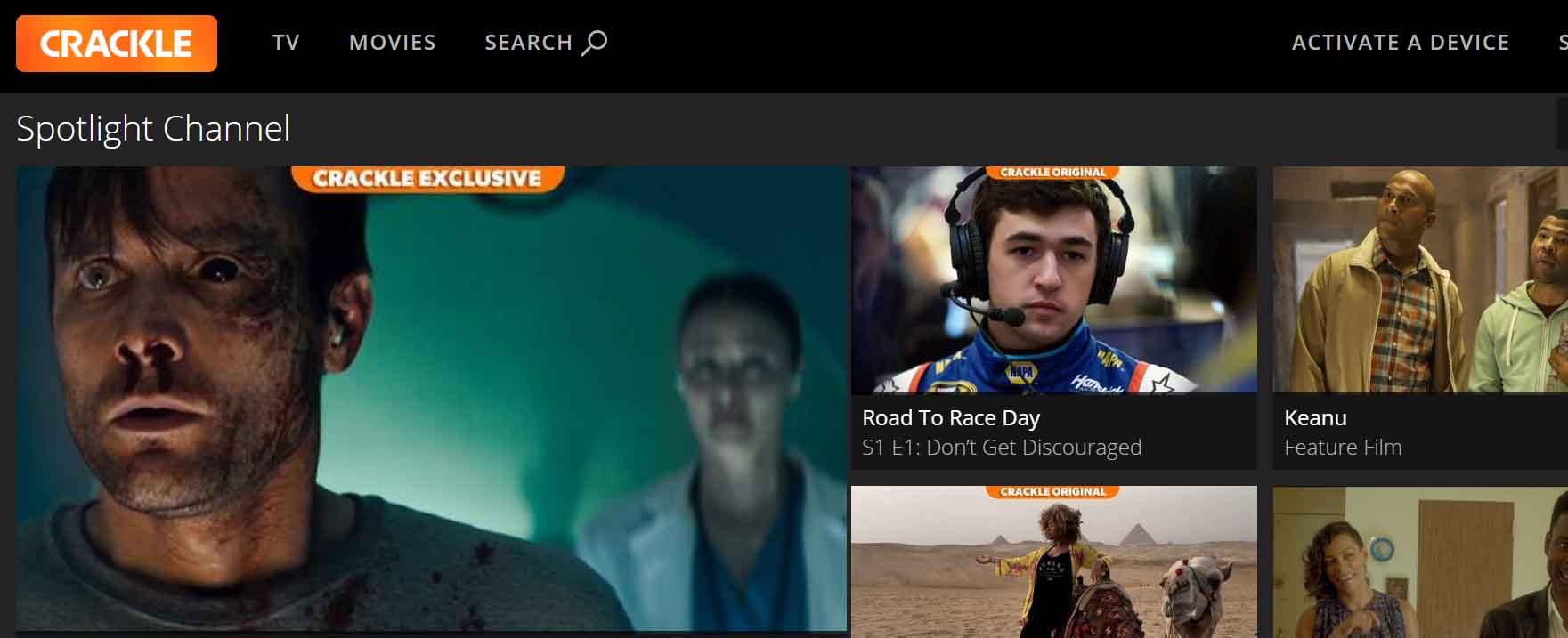Click the Feature Film label under Keanu
Image resolution: width=1568 pixels, height=638 pixels.
(1343, 448)
